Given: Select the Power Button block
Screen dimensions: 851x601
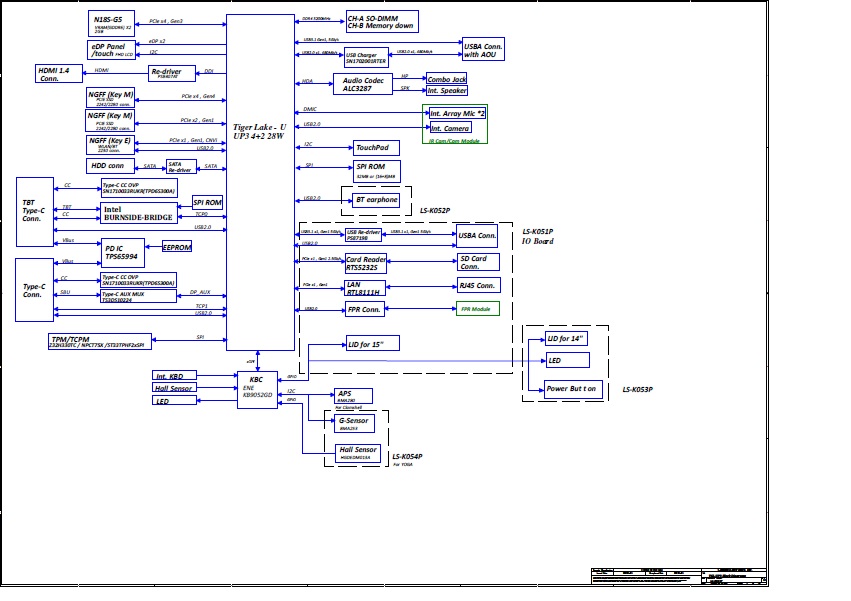Looking at the screenshot, I should (573, 389).
